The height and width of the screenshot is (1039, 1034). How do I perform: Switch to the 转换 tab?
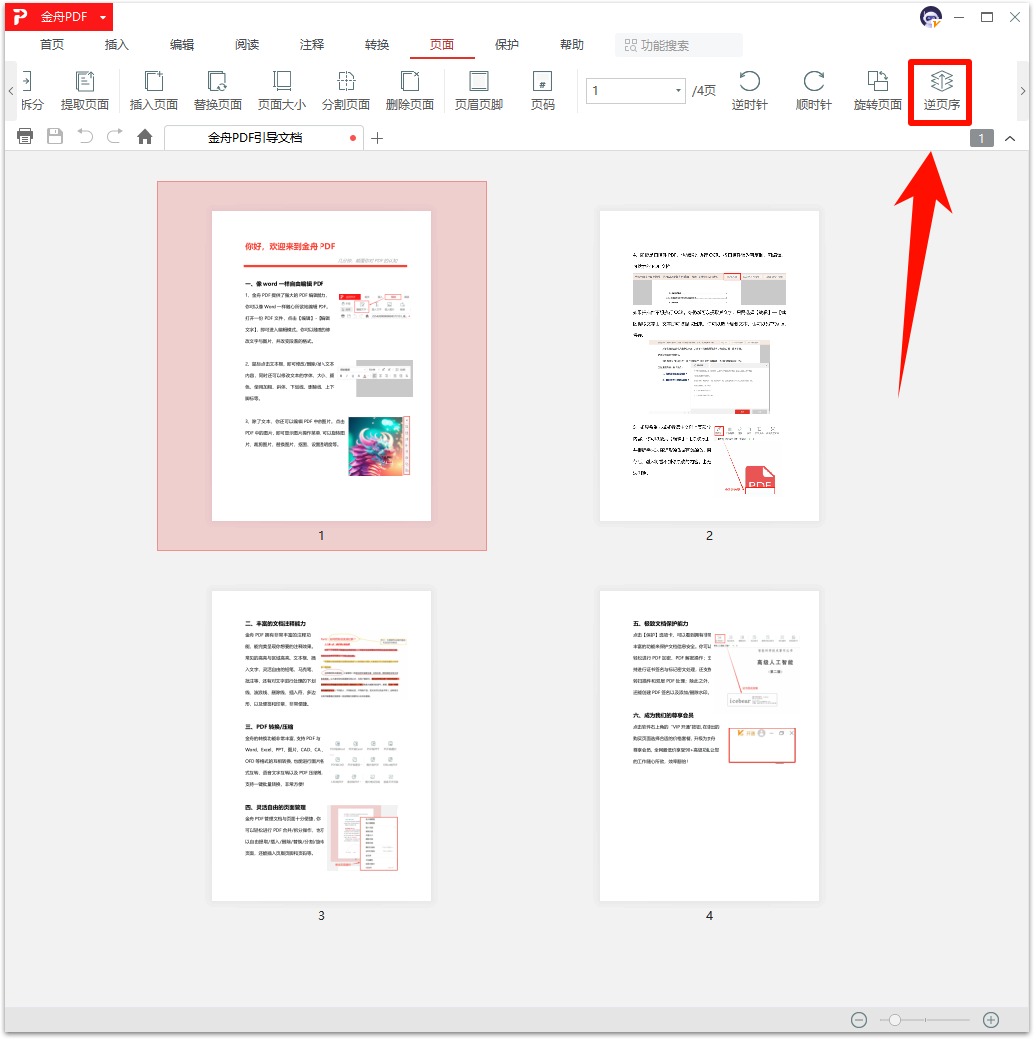coord(377,45)
